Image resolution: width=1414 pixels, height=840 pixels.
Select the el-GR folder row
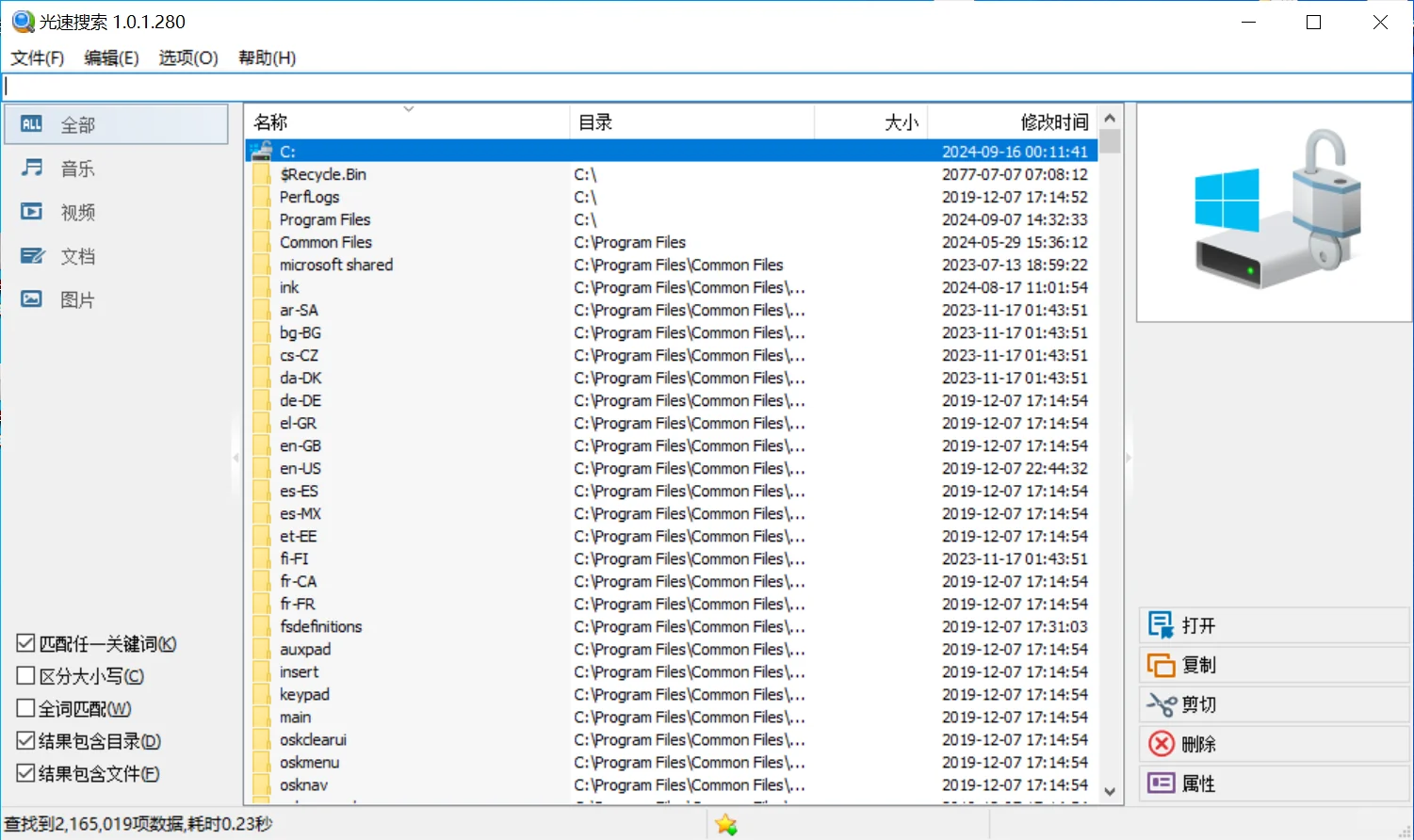pyautogui.click(x=672, y=423)
